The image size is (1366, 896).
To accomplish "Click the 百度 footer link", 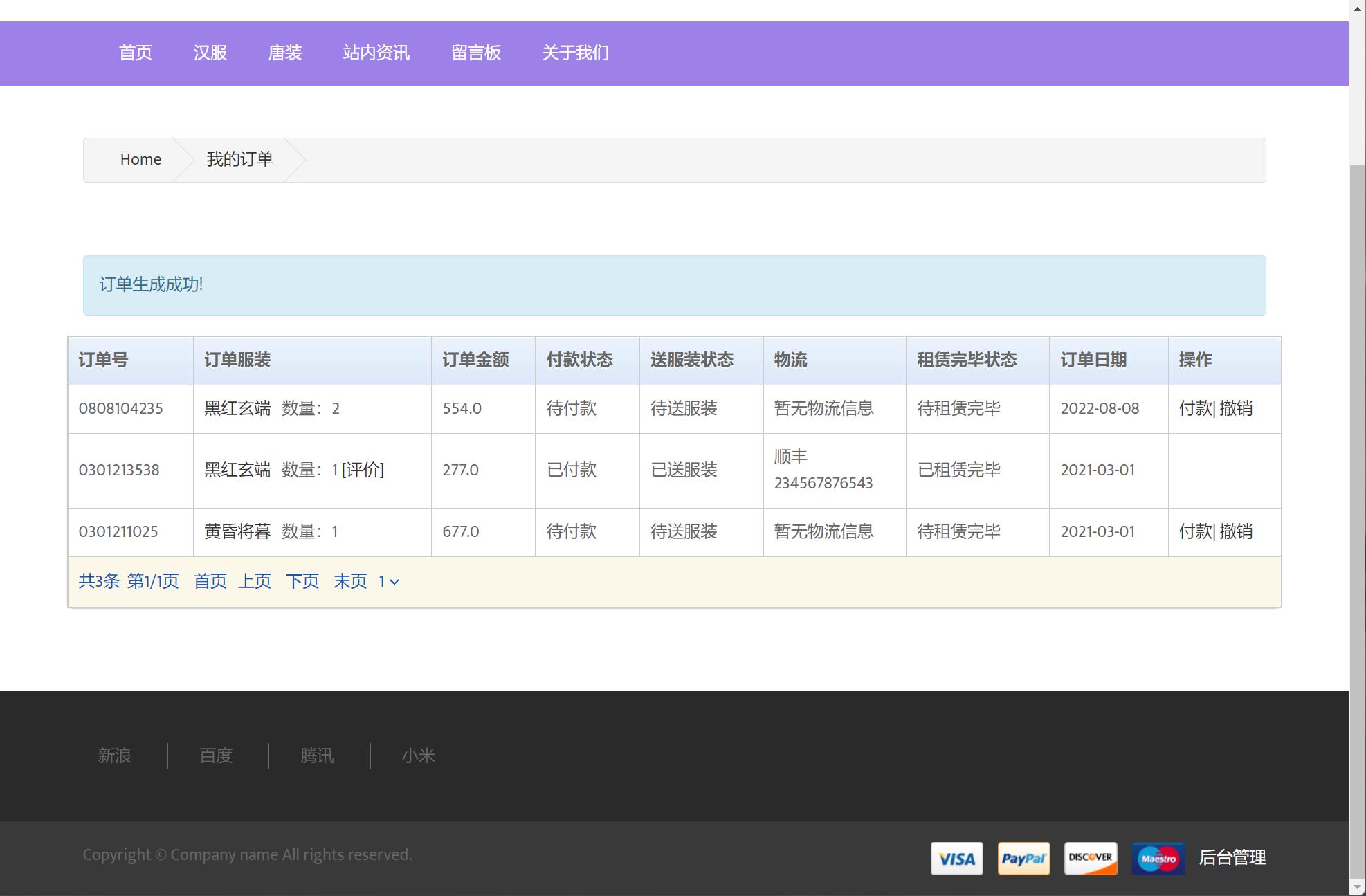I will click(x=216, y=756).
